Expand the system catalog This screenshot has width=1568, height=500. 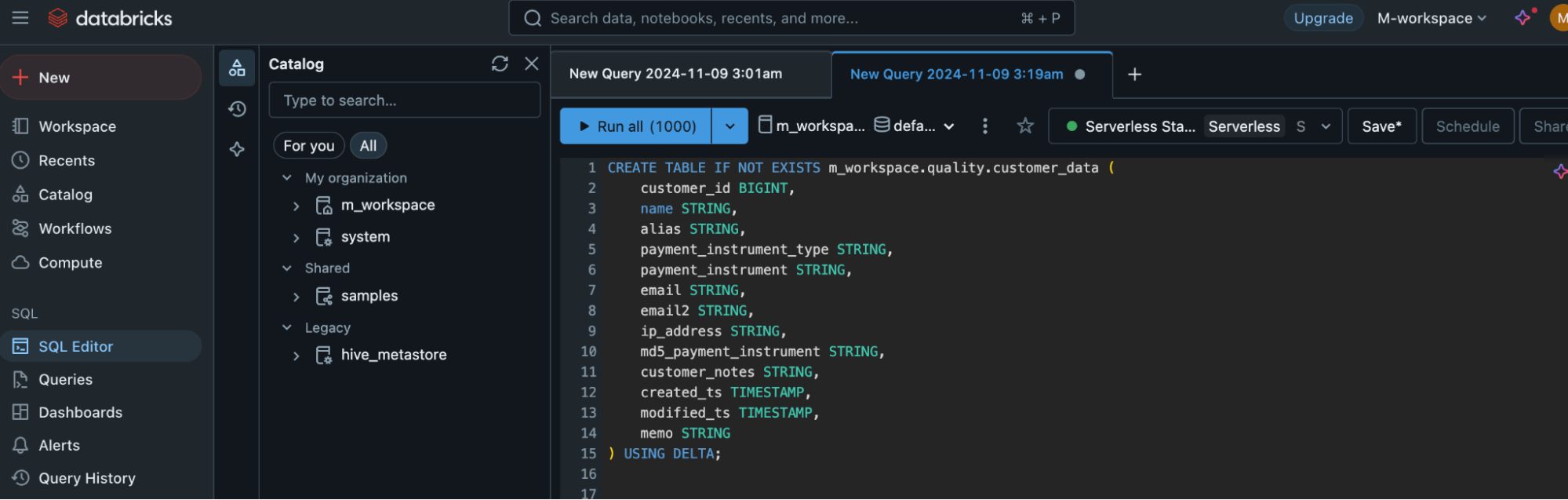[297, 237]
